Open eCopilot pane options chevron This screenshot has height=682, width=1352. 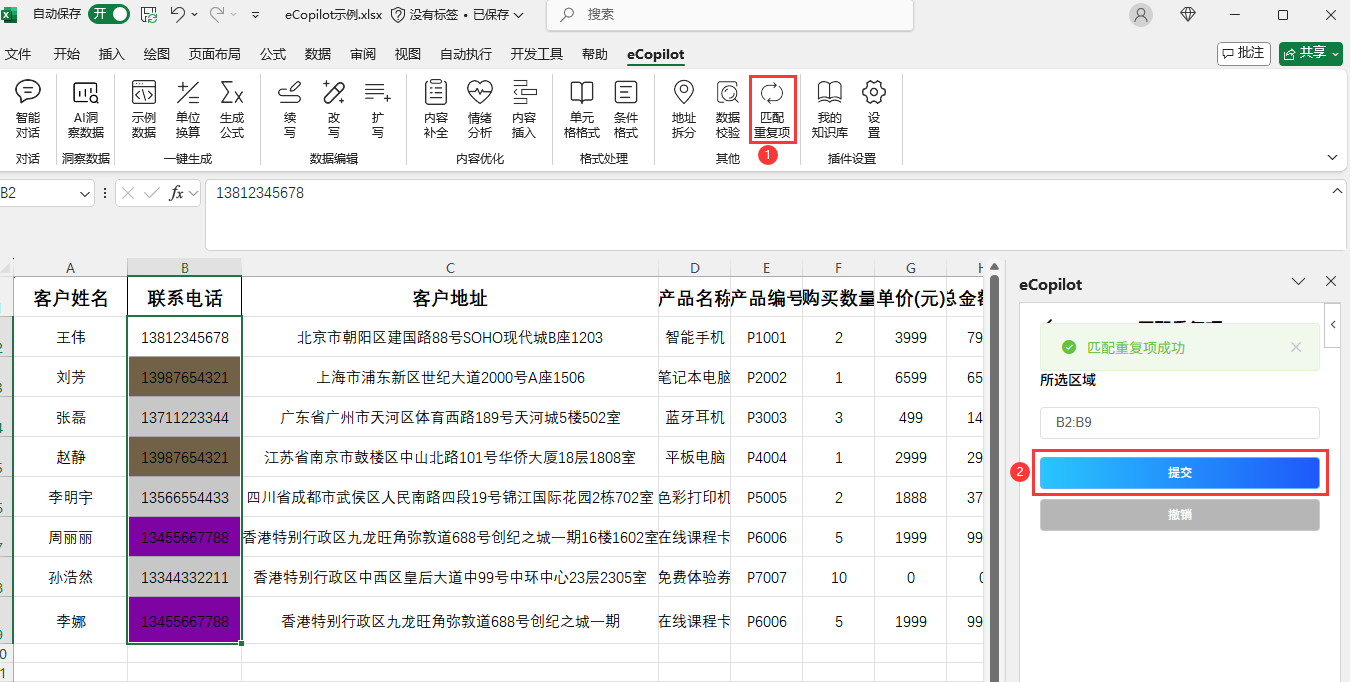(1299, 282)
